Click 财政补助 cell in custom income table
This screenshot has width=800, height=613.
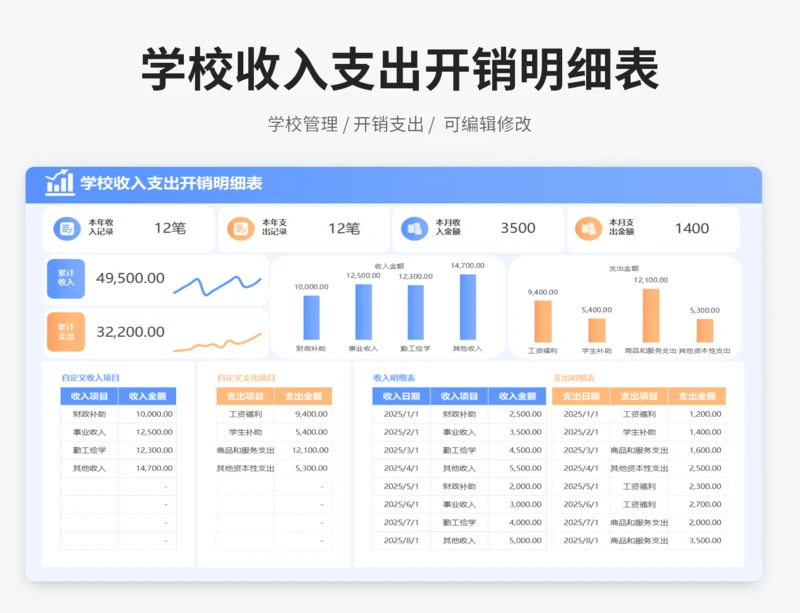pos(89,414)
